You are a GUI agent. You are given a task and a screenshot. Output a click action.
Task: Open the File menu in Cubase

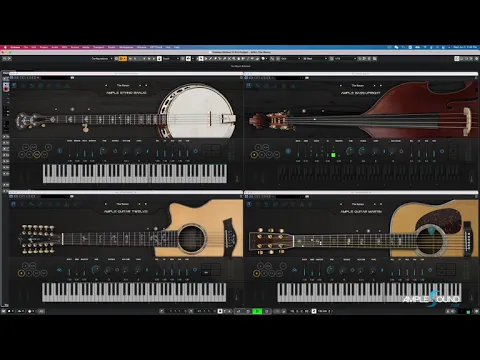(x=26, y=47)
